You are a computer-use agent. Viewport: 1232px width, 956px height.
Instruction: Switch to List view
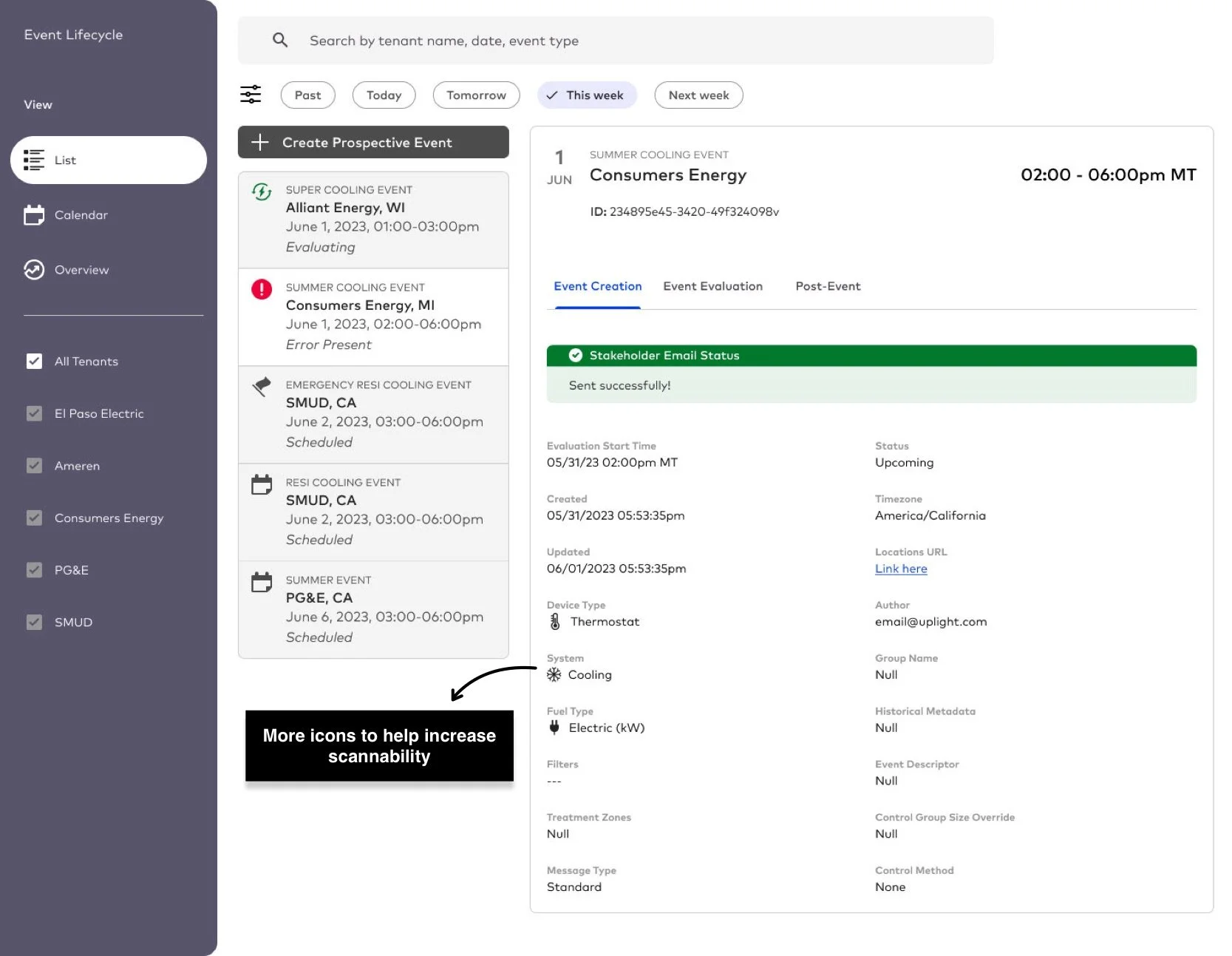pyautogui.click(x=109, y=160)
